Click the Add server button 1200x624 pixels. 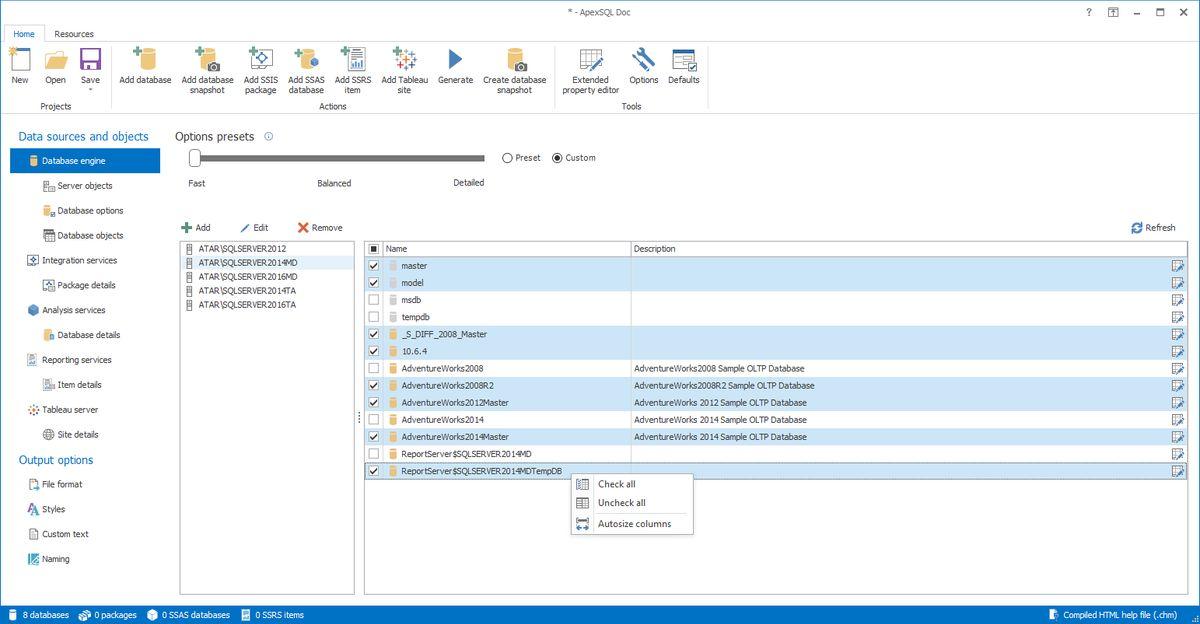[x=196, y=228]
